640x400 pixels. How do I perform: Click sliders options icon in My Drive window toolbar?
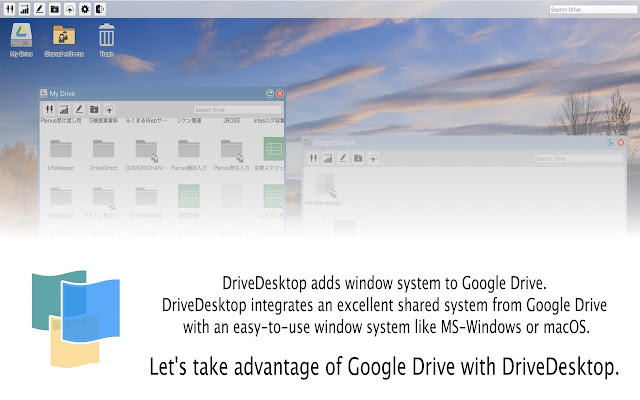pyautogui.click(x=49, y=109)
